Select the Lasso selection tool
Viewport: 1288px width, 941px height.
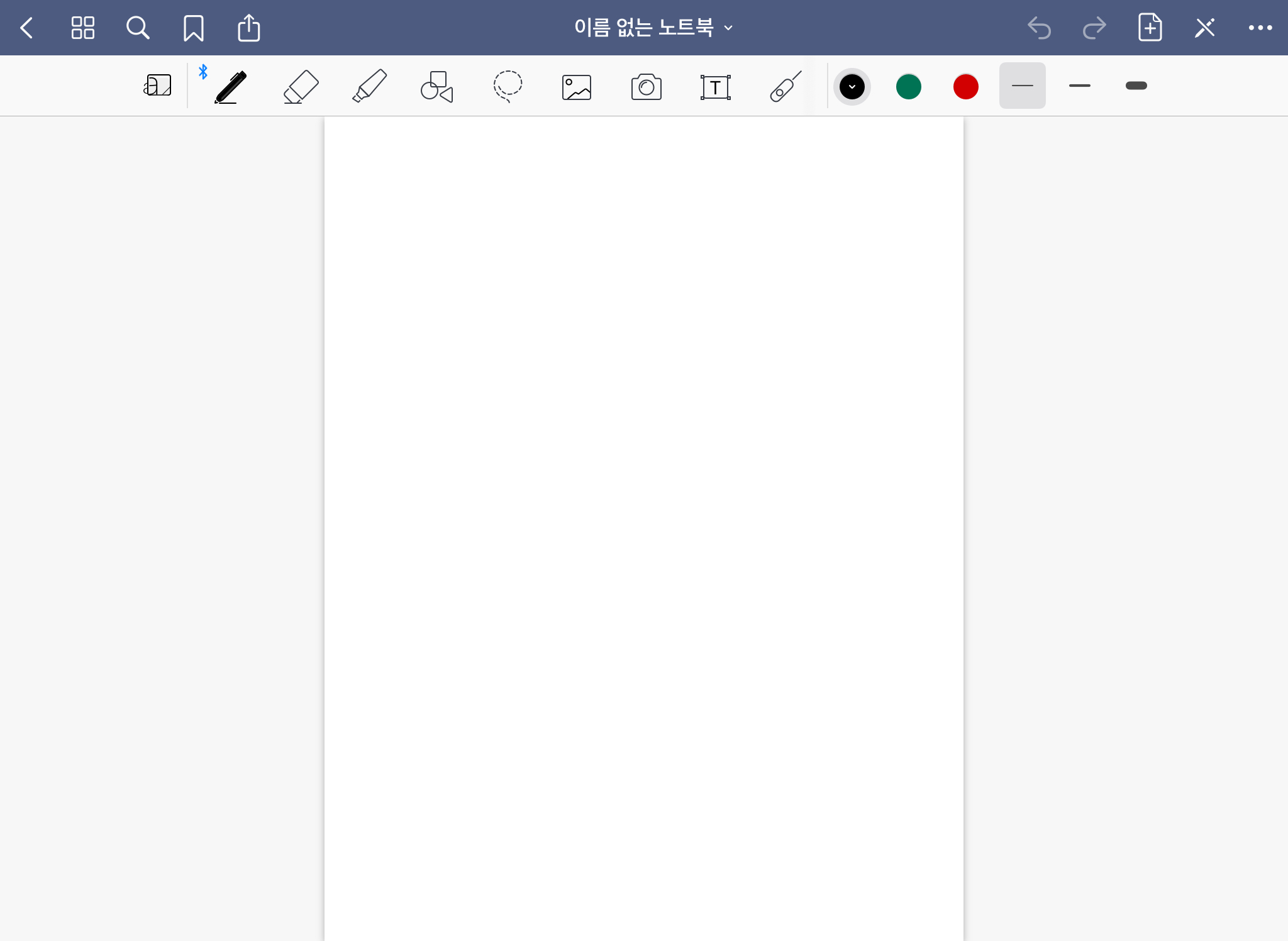pos(508,87)
